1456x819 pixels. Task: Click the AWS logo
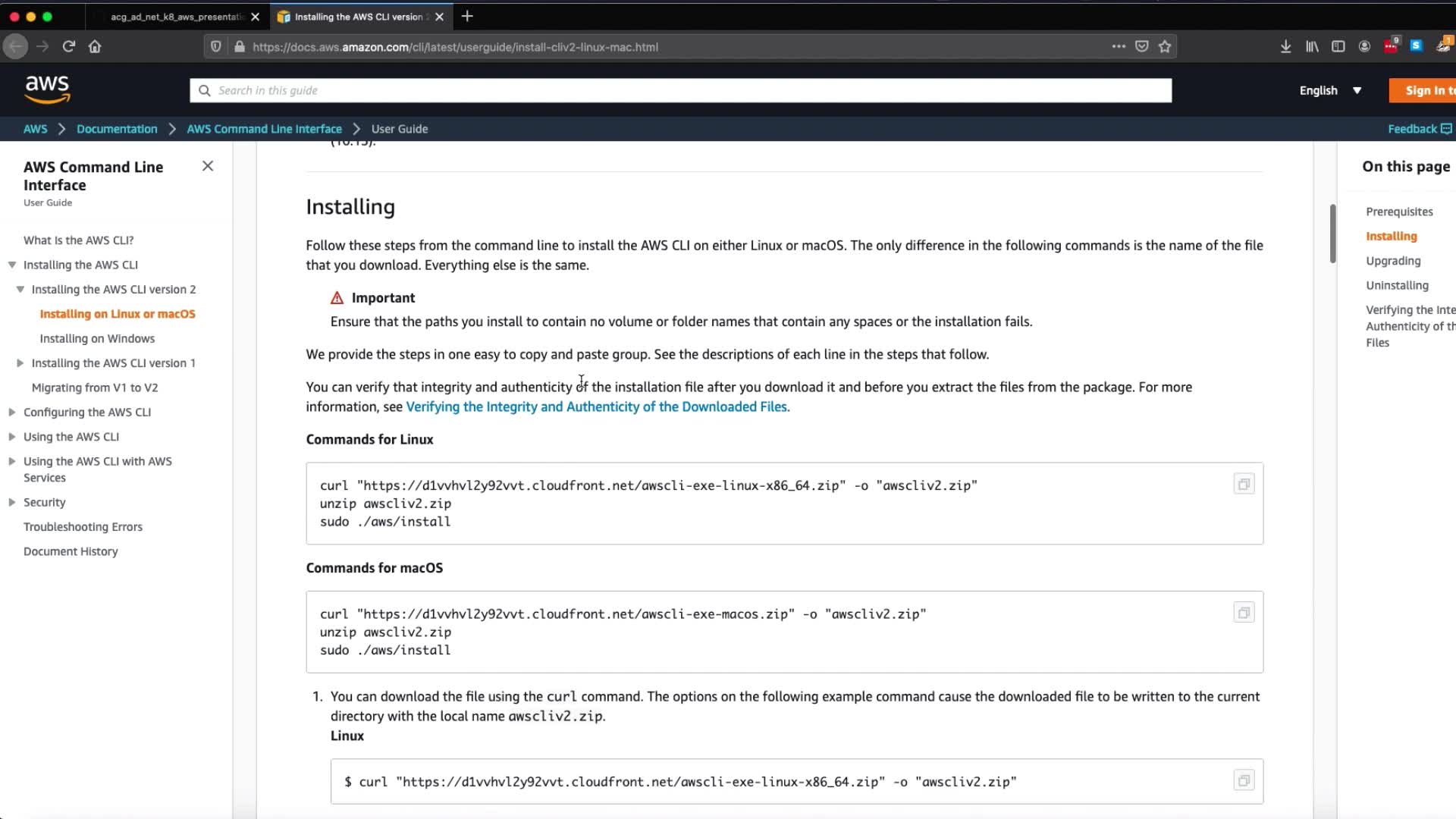point(47,89)
